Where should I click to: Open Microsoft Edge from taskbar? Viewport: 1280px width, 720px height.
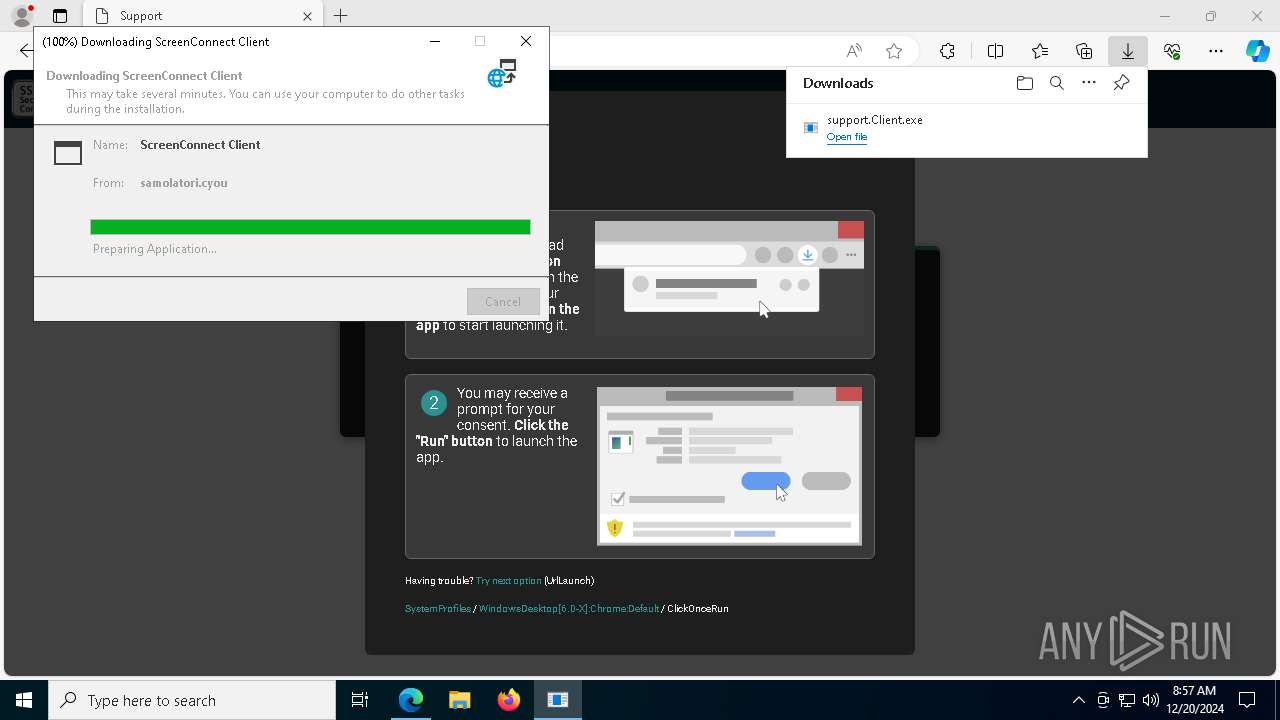click(411, 700)
